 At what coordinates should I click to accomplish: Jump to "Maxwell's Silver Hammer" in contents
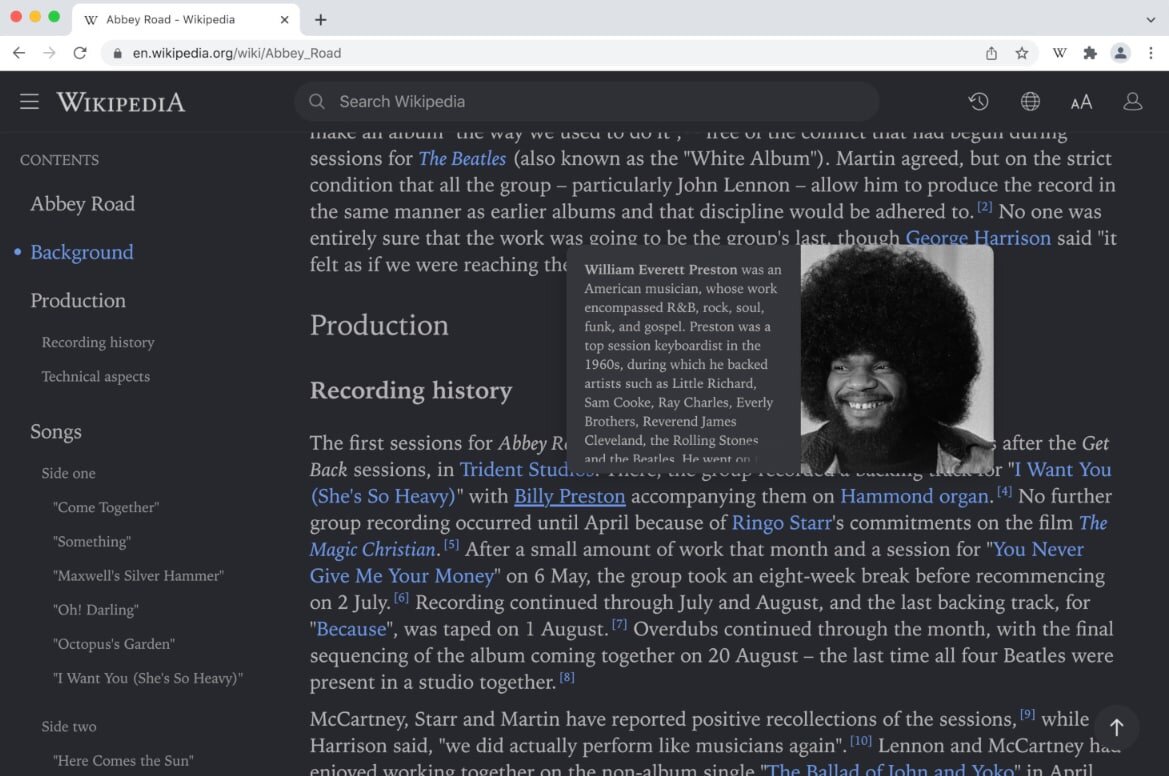[138, 575]
